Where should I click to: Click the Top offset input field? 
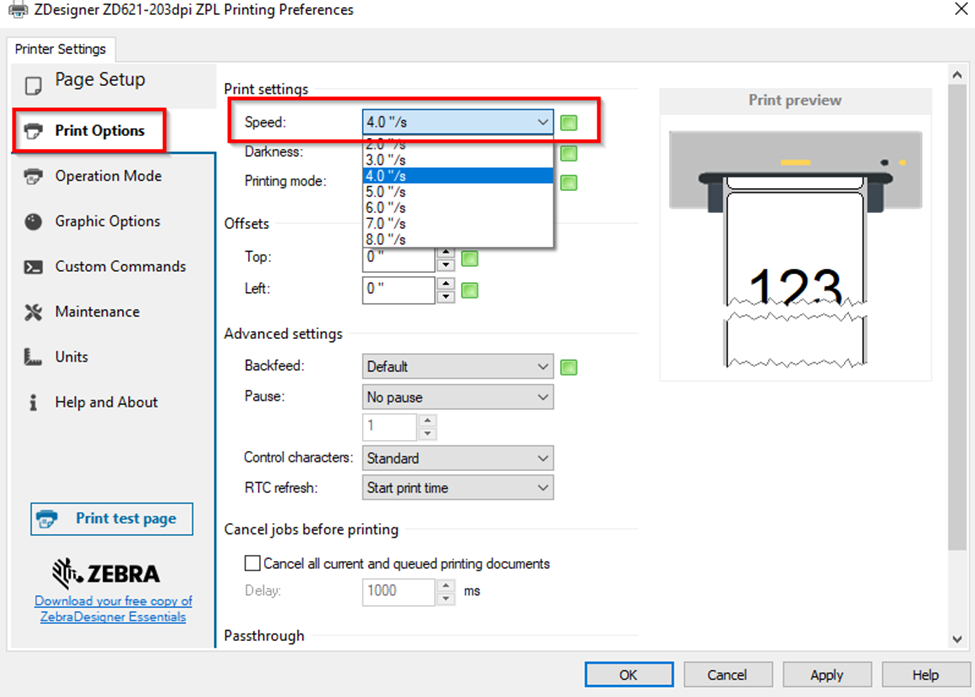click(x=399, y=258)
